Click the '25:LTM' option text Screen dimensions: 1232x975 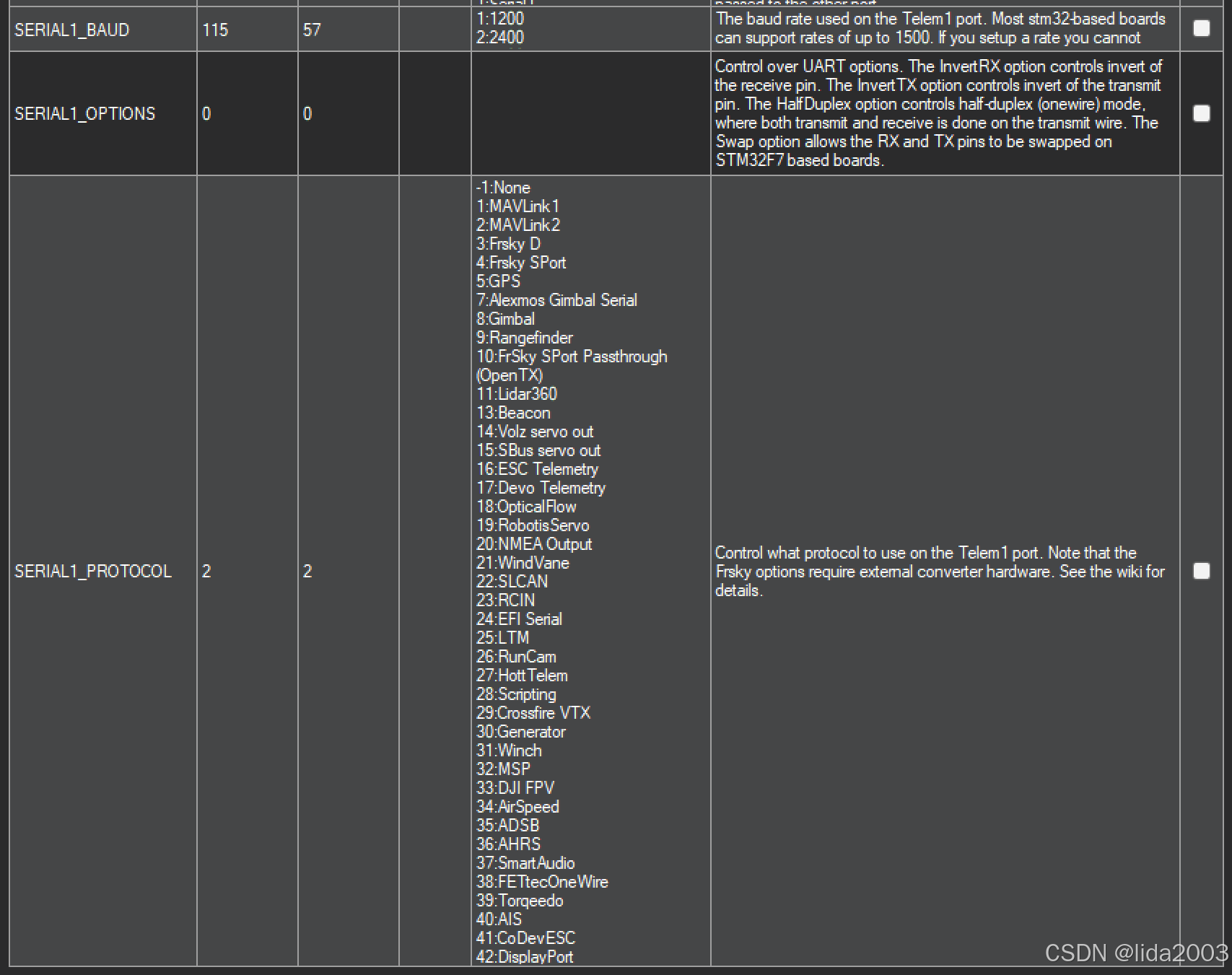point(502,638)
